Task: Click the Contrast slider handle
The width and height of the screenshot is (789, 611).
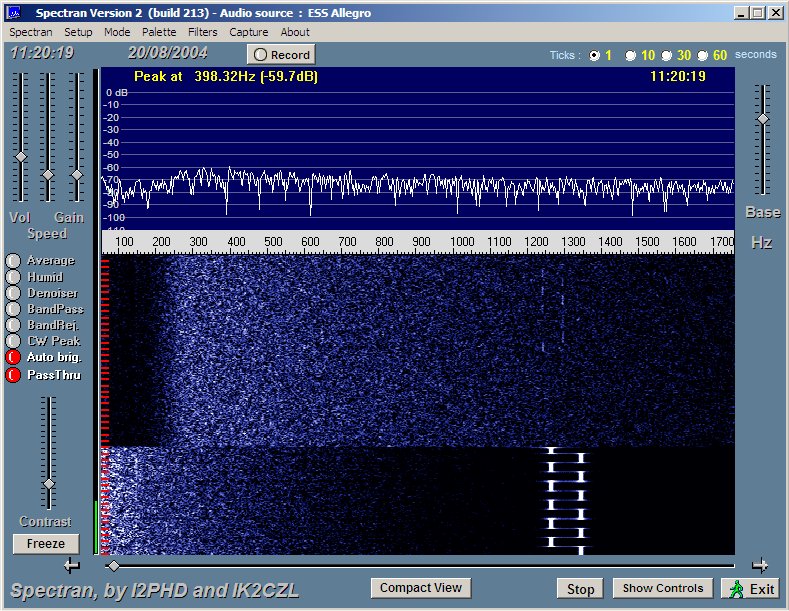Action: pos(47,484)
